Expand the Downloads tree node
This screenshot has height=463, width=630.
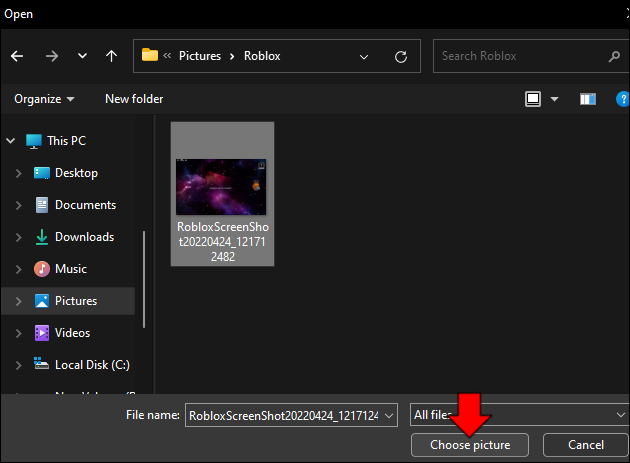pos(18,237)
